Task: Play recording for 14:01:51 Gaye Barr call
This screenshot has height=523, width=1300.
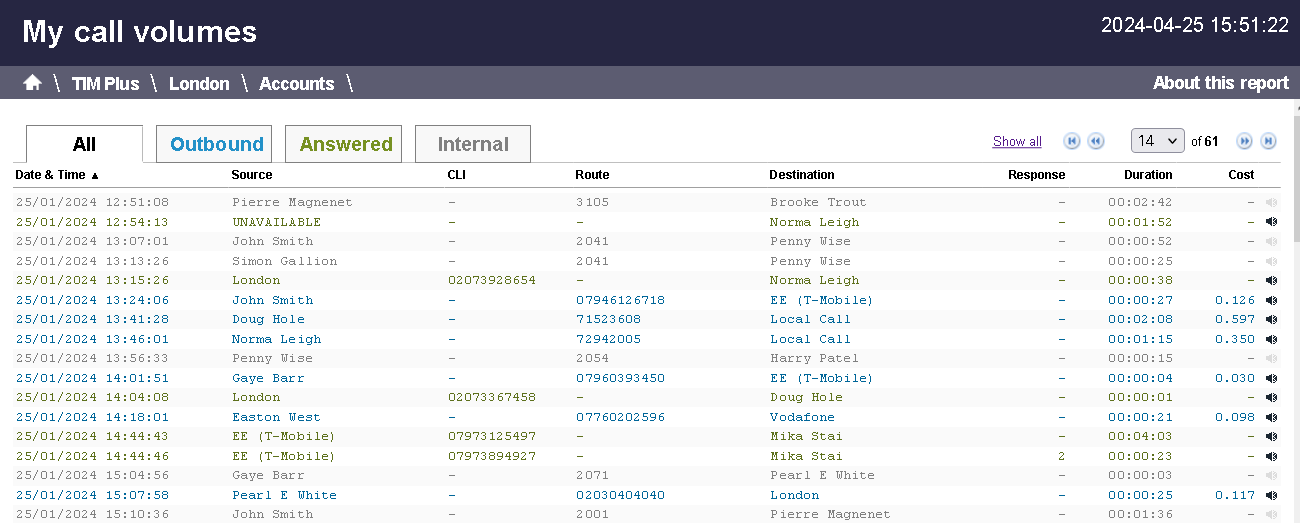Action: point(1271,378)
